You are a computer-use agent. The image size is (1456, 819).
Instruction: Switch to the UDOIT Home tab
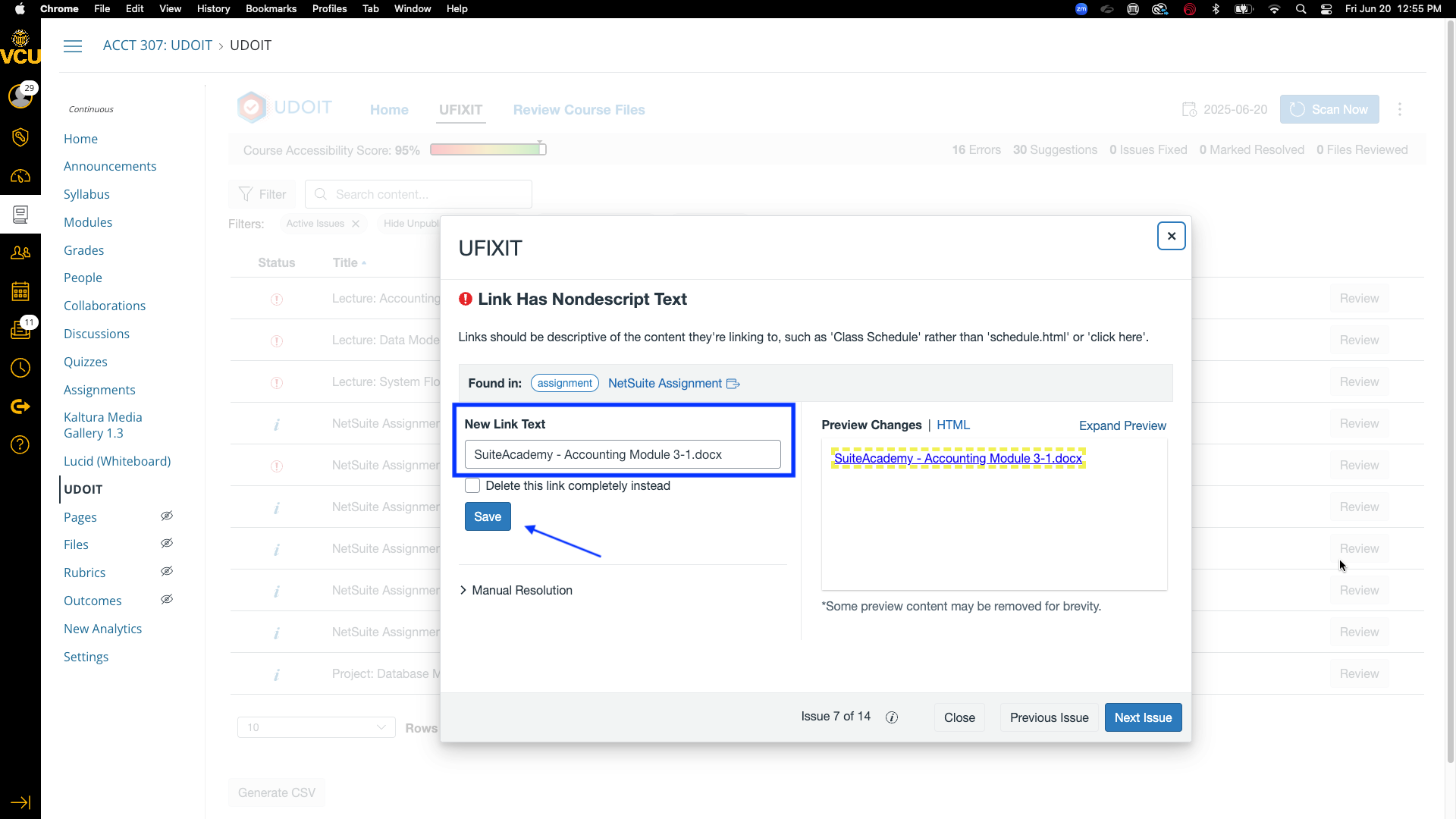tap(389, 110)
